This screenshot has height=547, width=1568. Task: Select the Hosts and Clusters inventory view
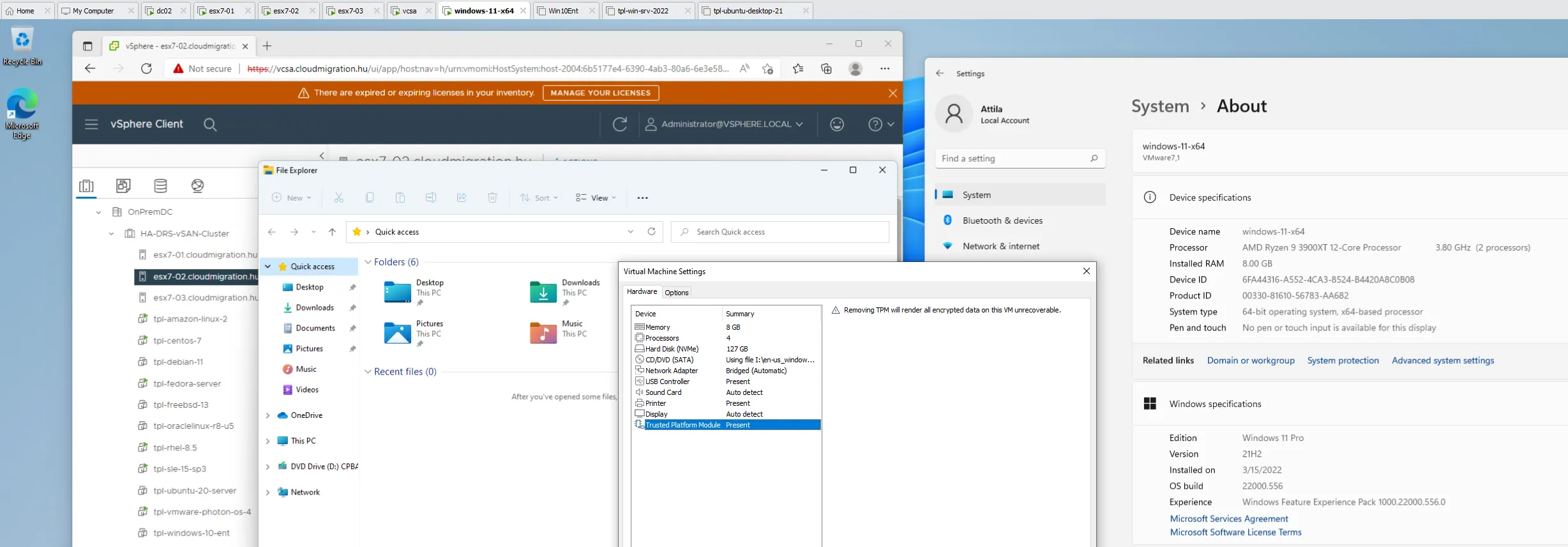pyautogui.click(x=86, y=186)
